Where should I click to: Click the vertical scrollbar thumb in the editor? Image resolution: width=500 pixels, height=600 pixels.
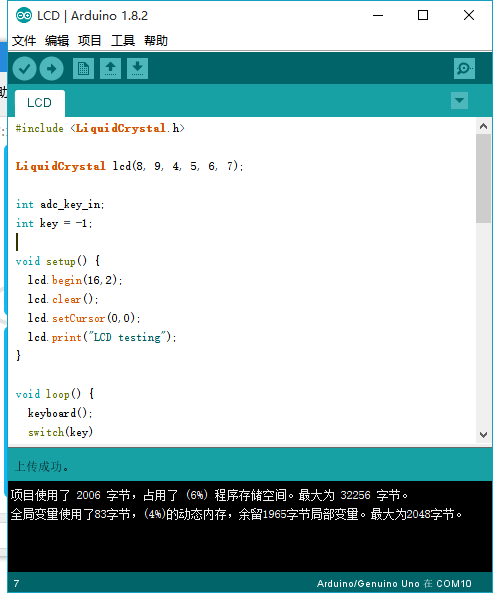point(484,178)
